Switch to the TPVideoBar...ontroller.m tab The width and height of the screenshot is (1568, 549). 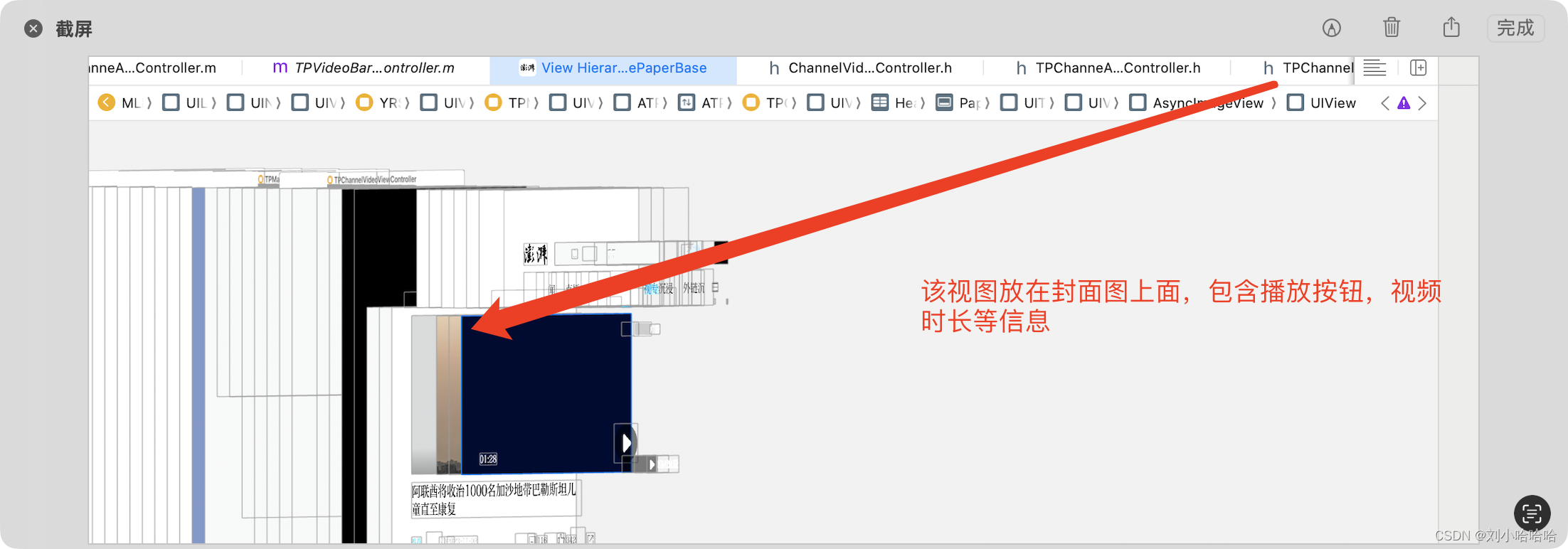(364, 68)
